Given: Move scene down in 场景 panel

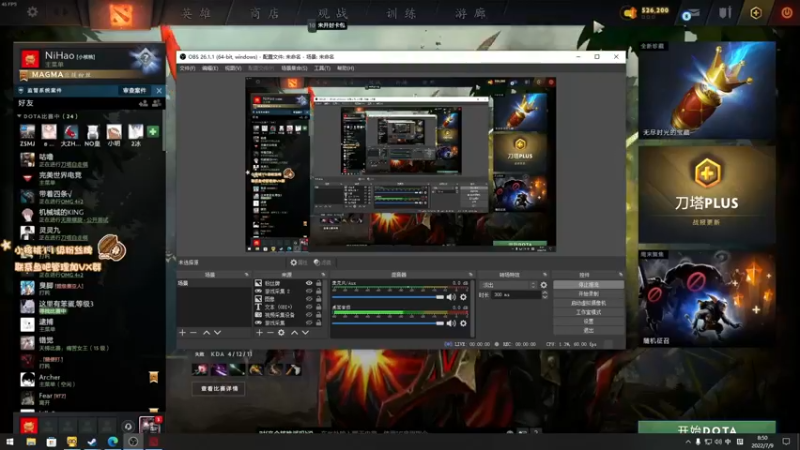Looking at the screenshot, I should [x=217, y=333].
